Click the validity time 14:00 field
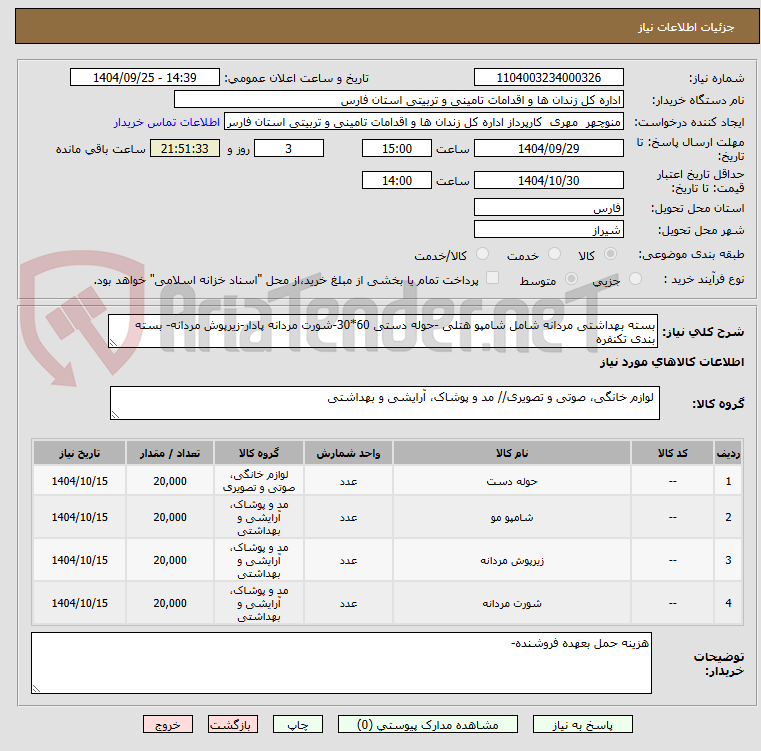 point(397,181)
